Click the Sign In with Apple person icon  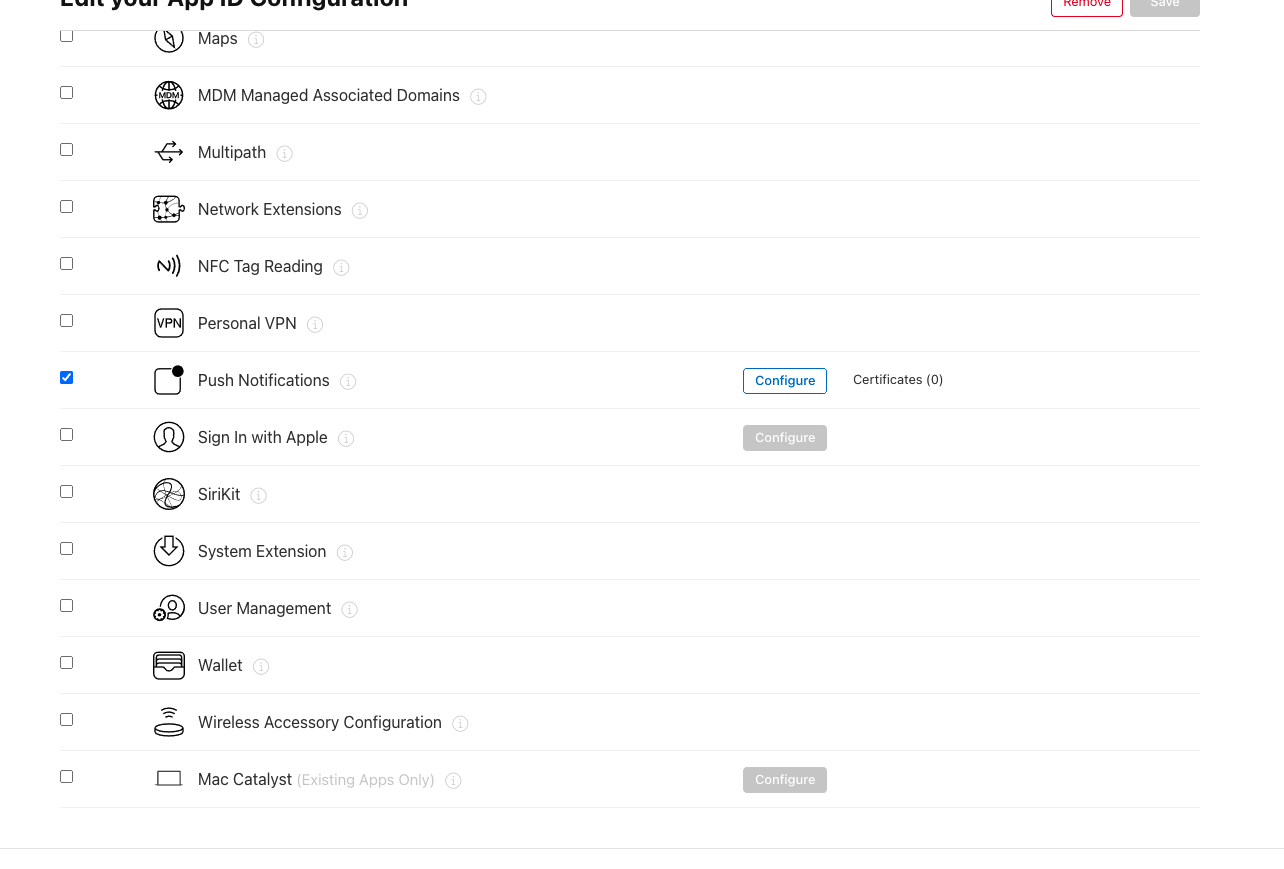click(169, 437)
